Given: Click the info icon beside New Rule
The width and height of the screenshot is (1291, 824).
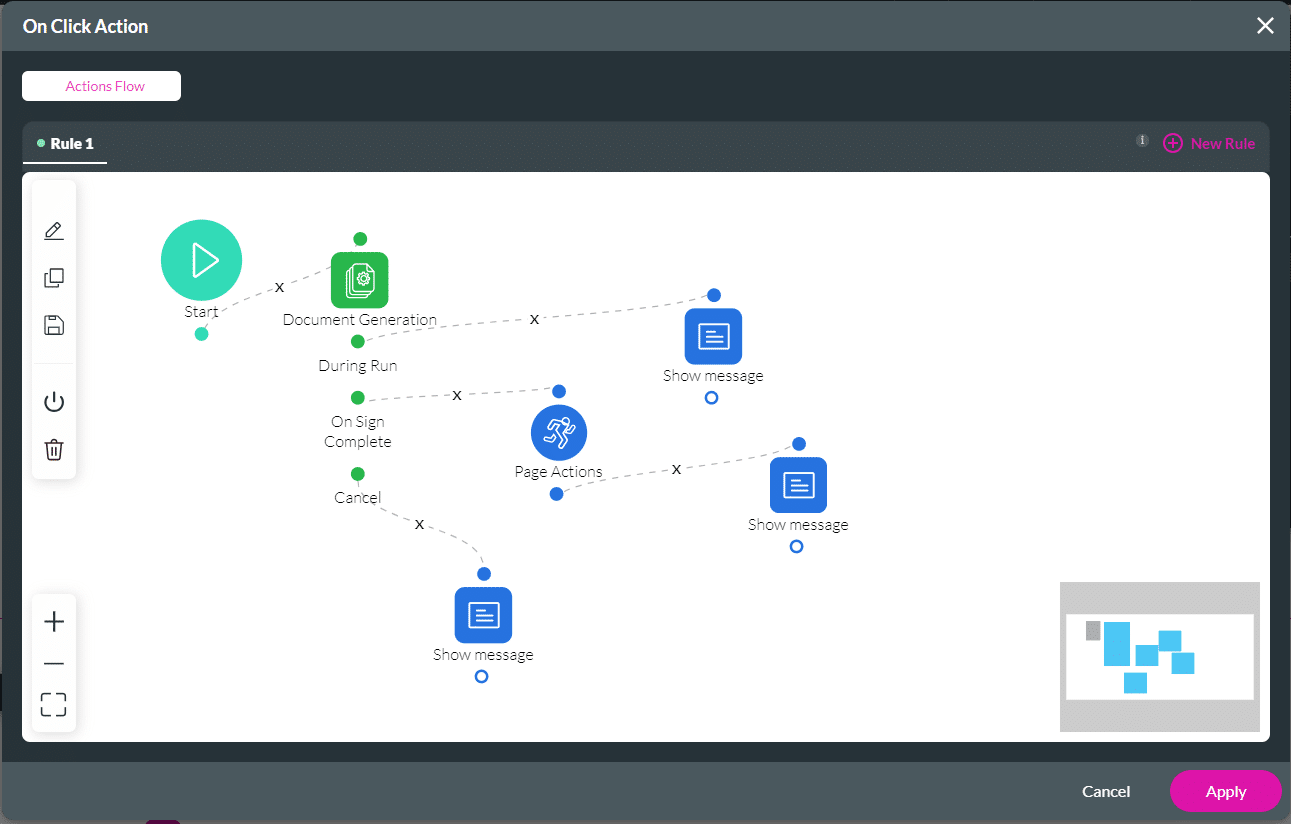Looking at the screenshot, I should (x=1142, y=141).
